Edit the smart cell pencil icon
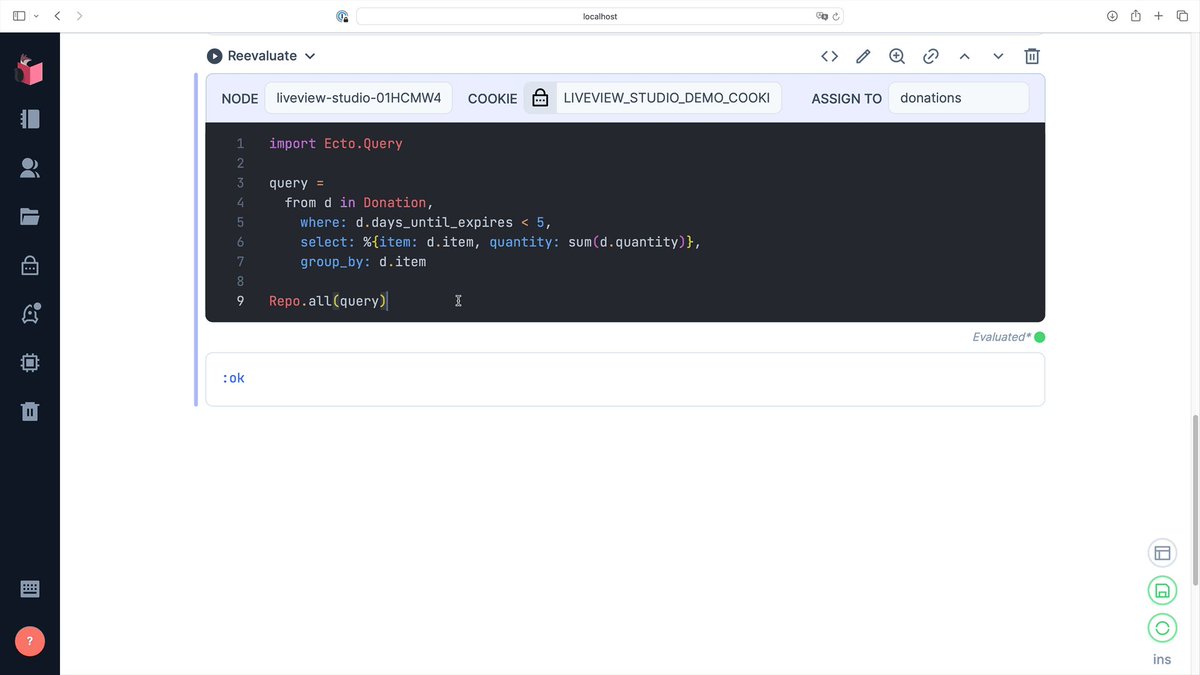The image size is (1200, 675). (x=863, y=56)
